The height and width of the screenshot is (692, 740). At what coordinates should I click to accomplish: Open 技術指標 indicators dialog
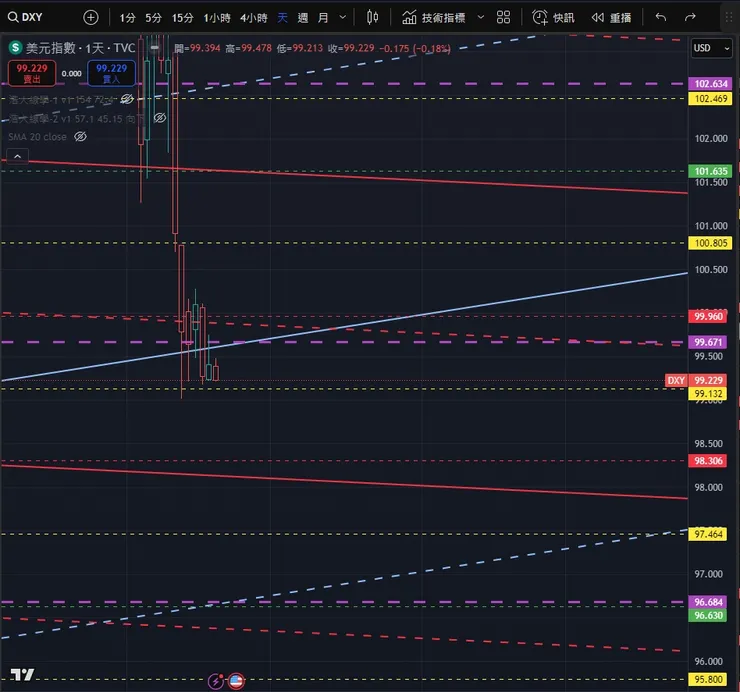pyautogui.click(x=434, y=18)
